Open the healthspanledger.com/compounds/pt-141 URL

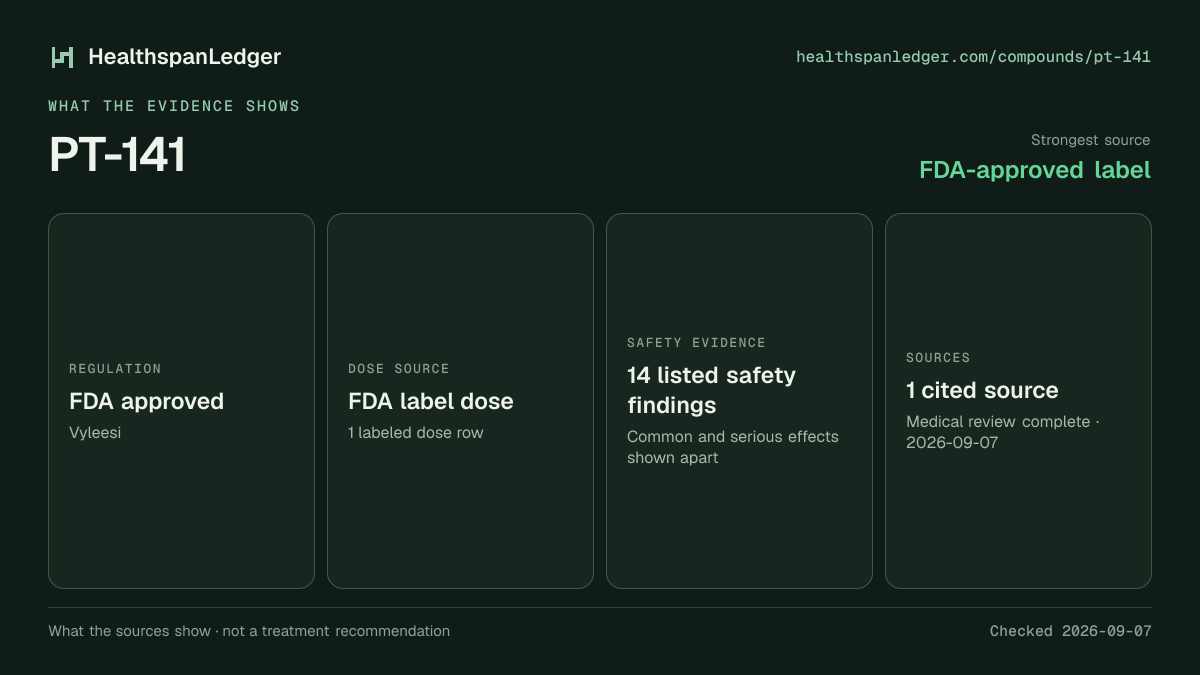click(973, 57)
